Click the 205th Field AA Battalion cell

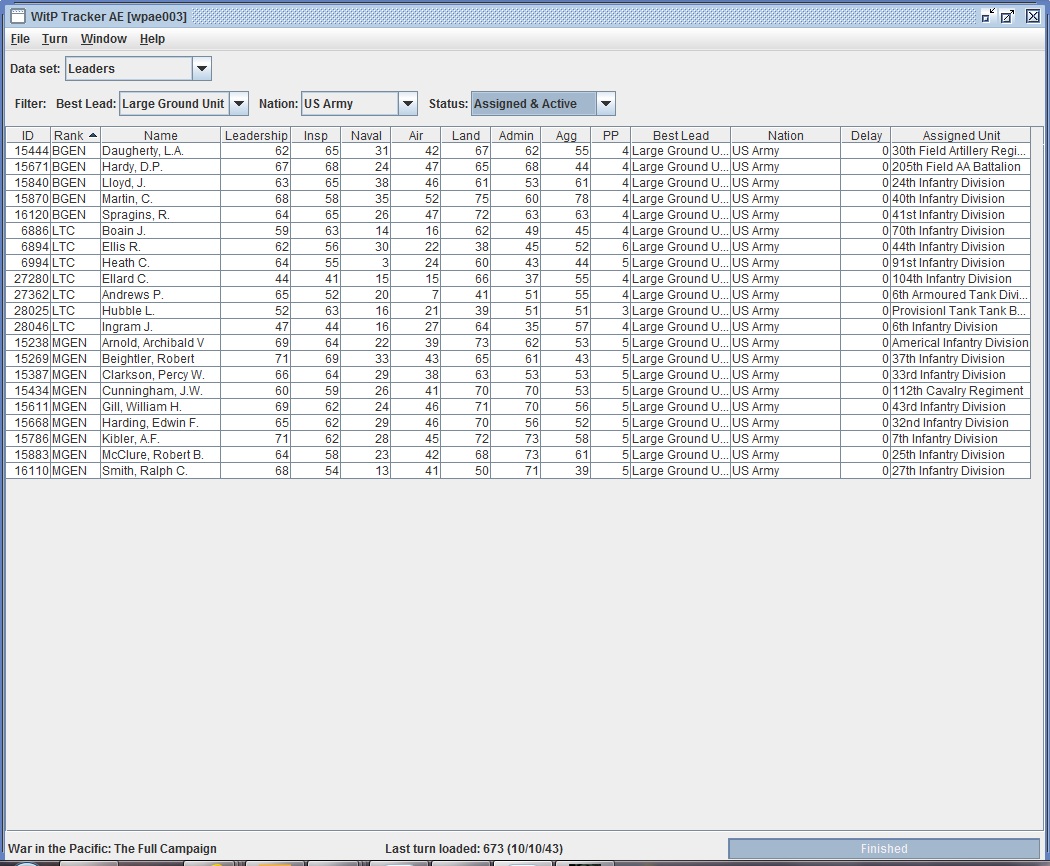(960, 167)
